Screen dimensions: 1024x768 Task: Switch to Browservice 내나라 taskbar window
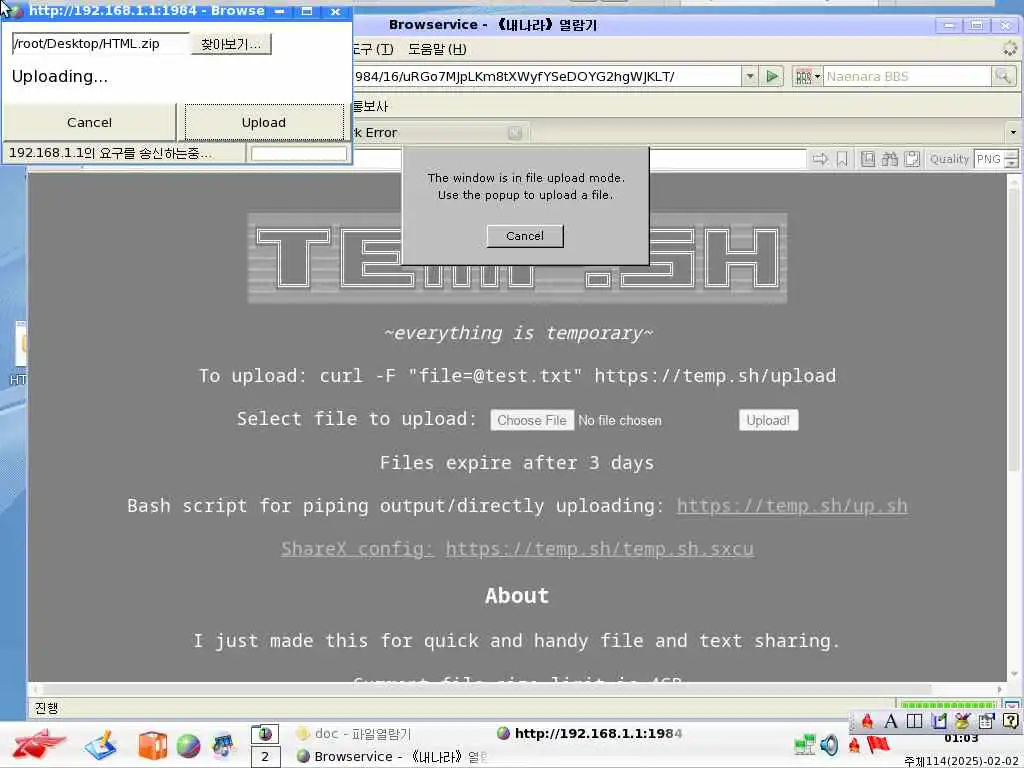point(392,756)
